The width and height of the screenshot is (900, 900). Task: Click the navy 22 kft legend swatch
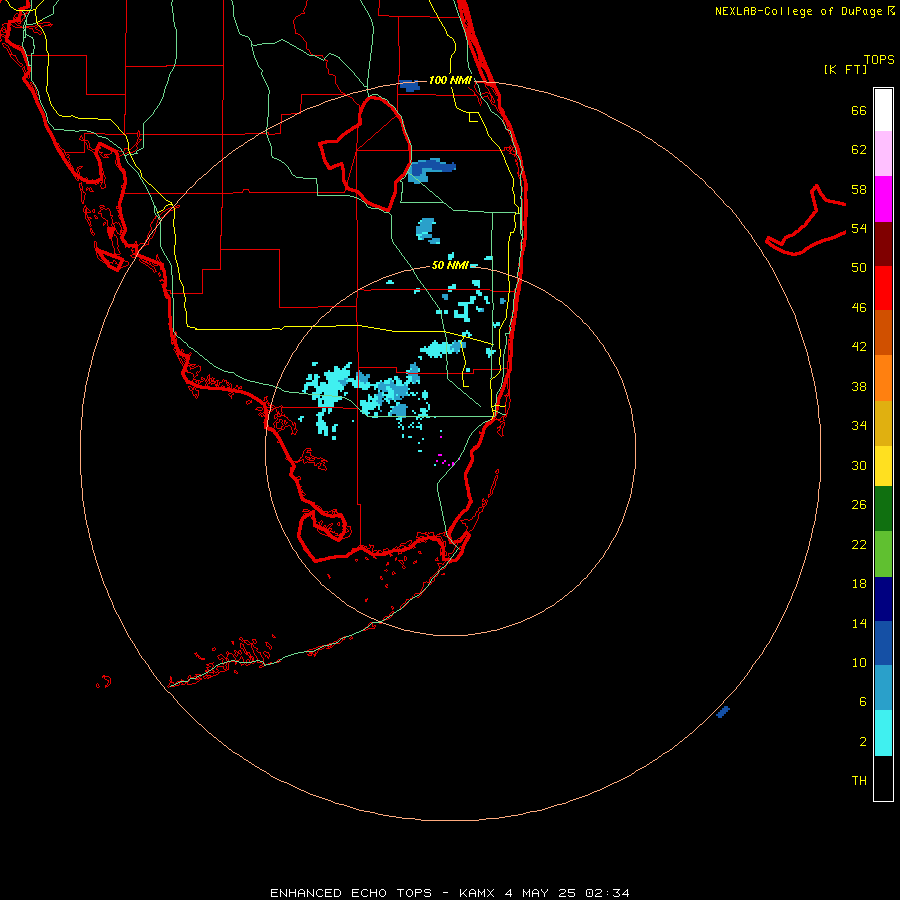click(x=883, y=599)
